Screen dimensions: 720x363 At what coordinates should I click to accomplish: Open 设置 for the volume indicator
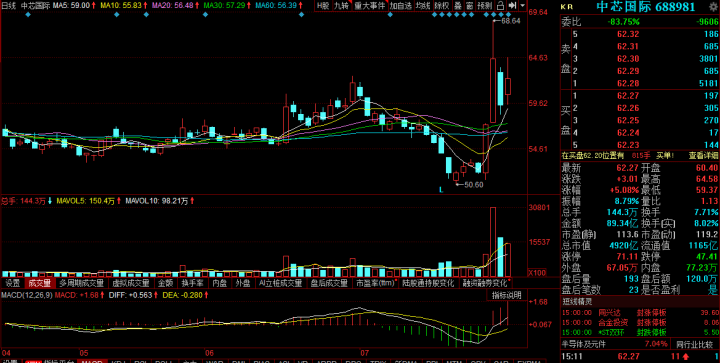[13, 283]
